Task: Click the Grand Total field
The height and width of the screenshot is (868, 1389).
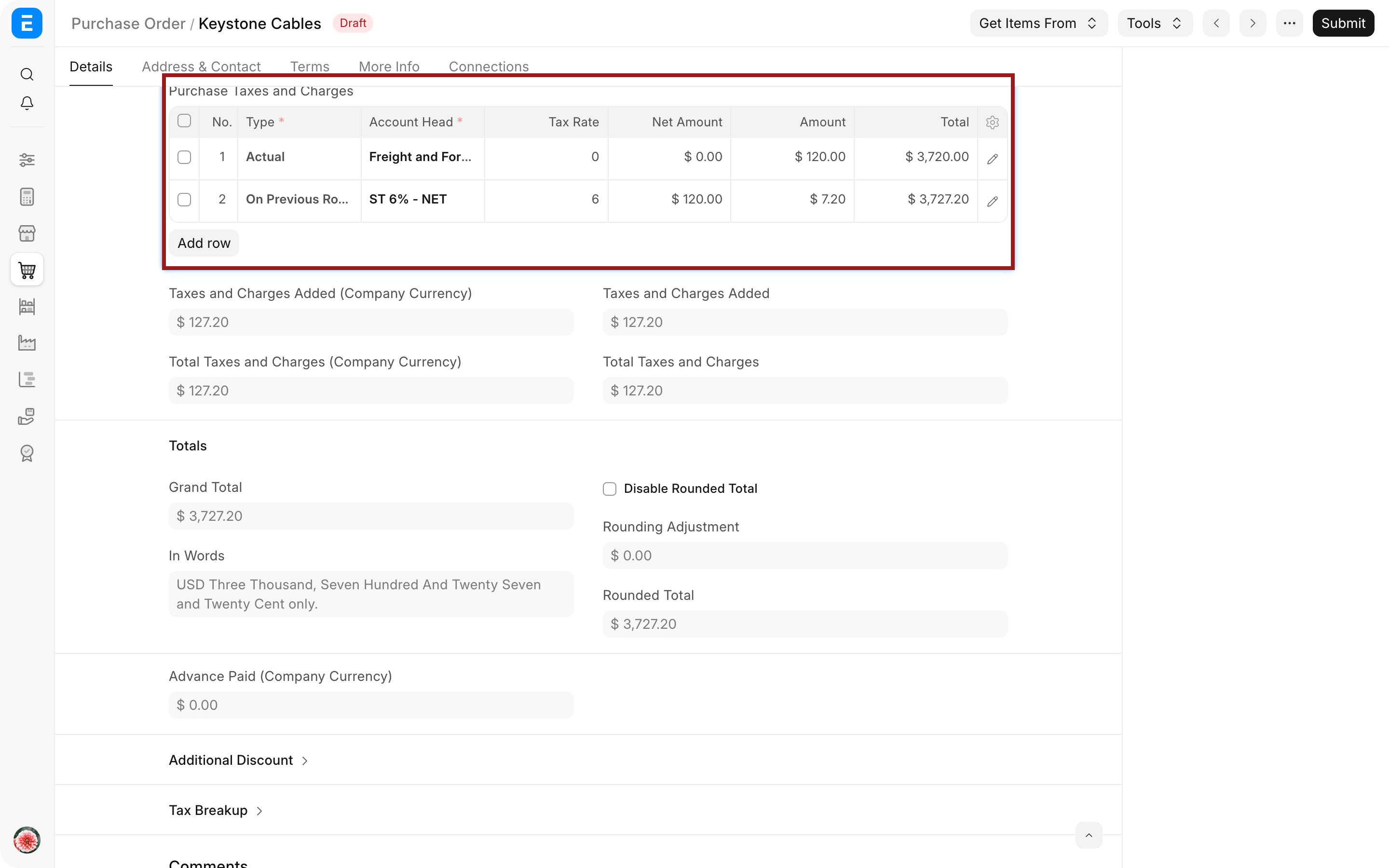Action: (371, 516)
